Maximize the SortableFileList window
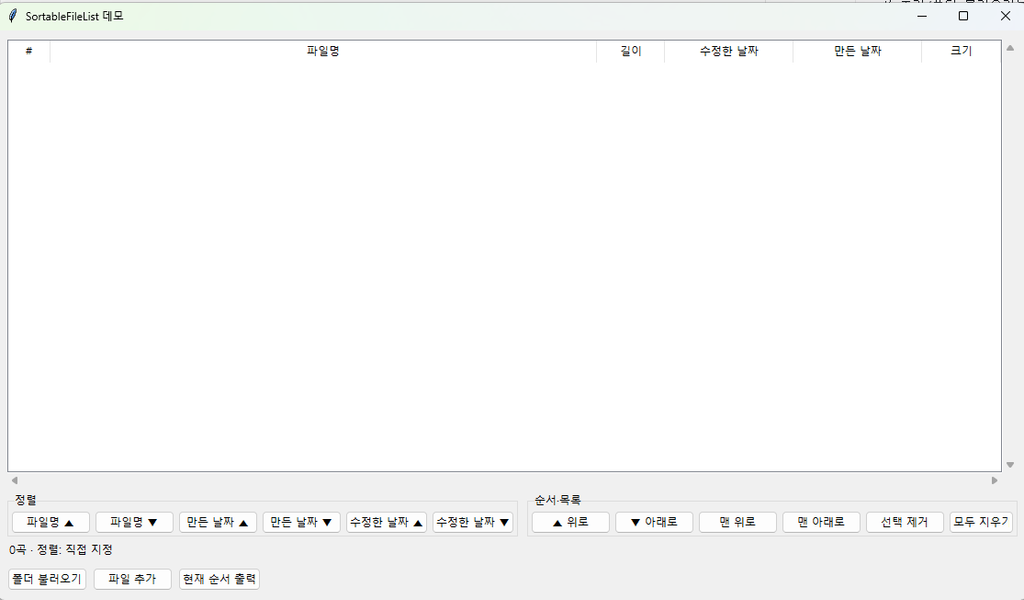 963,16
